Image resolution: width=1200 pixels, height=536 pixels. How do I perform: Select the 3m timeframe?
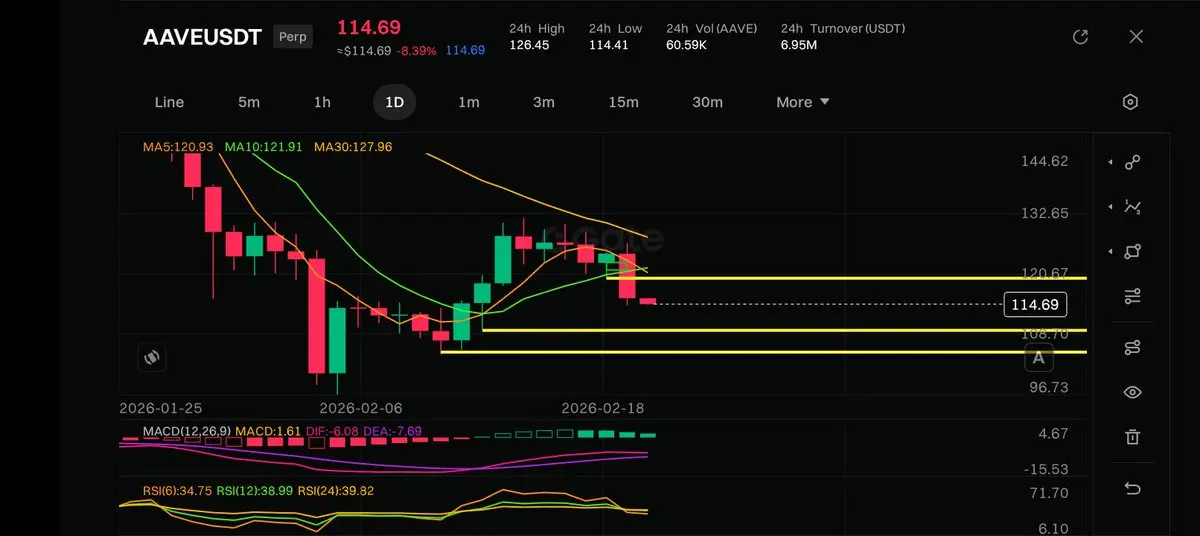pos(544,102)
